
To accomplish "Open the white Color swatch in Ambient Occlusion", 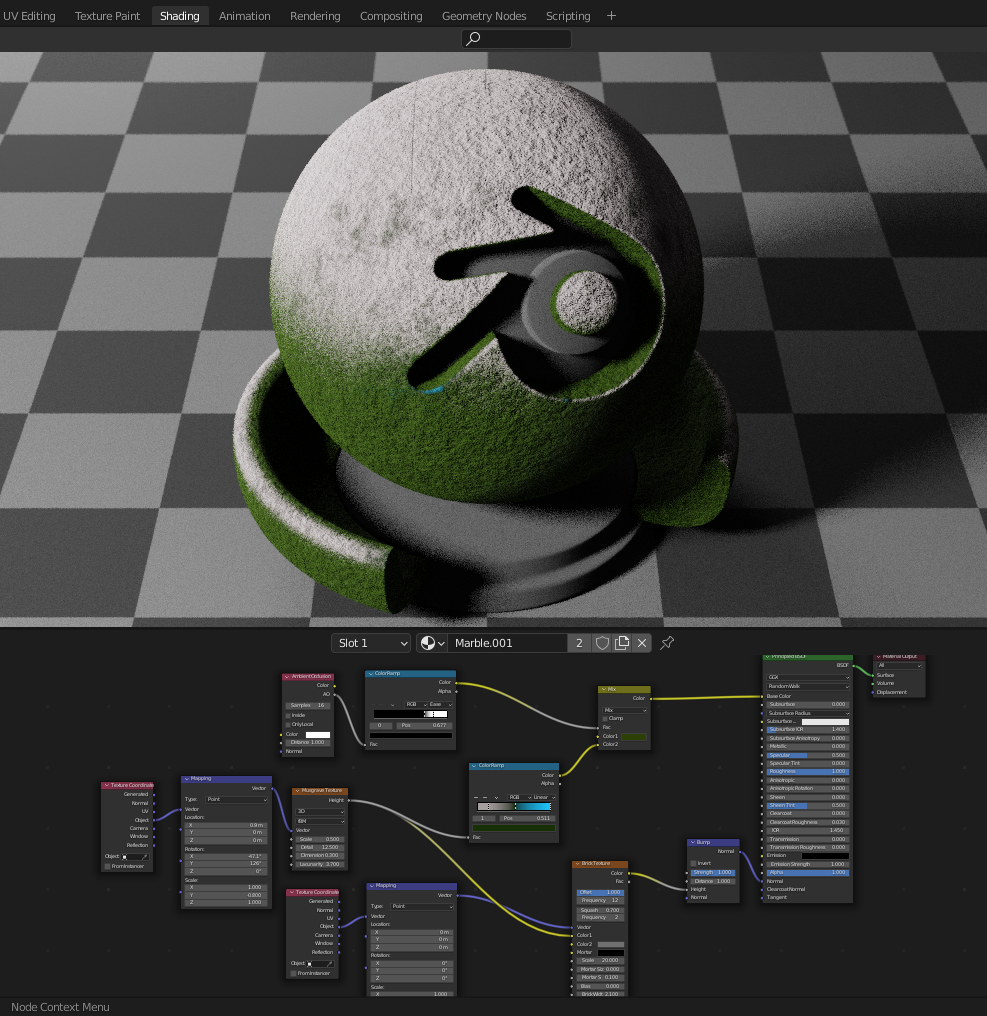I will 318,735.
